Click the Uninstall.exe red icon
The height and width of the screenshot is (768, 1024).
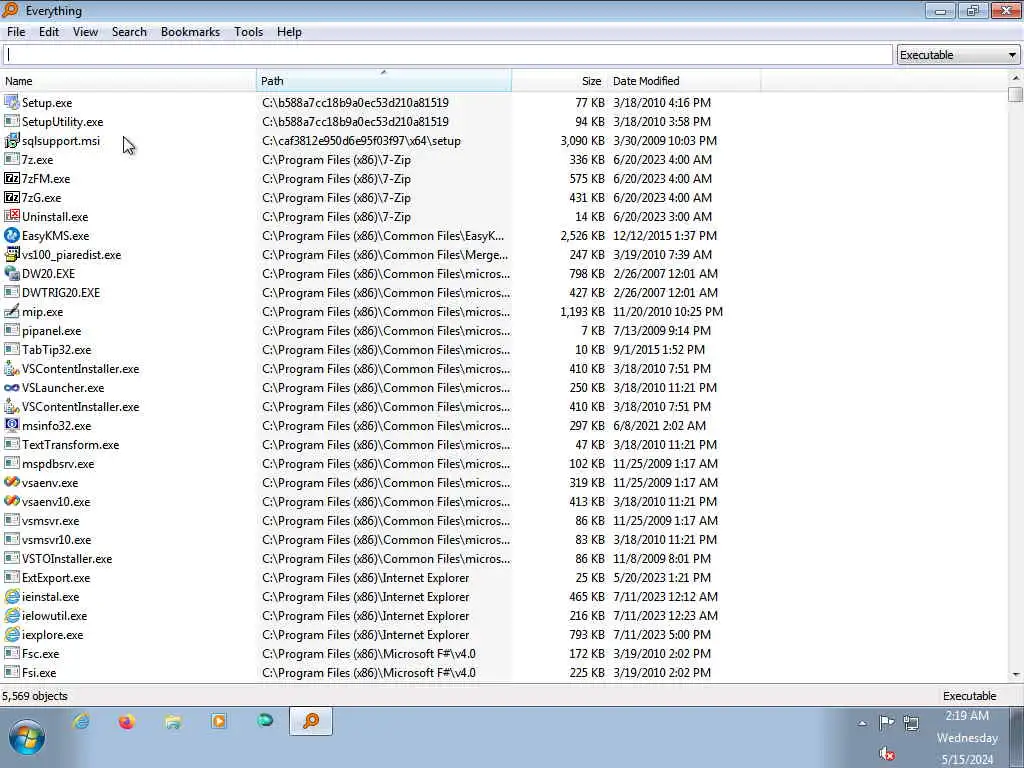coord(12,216)
